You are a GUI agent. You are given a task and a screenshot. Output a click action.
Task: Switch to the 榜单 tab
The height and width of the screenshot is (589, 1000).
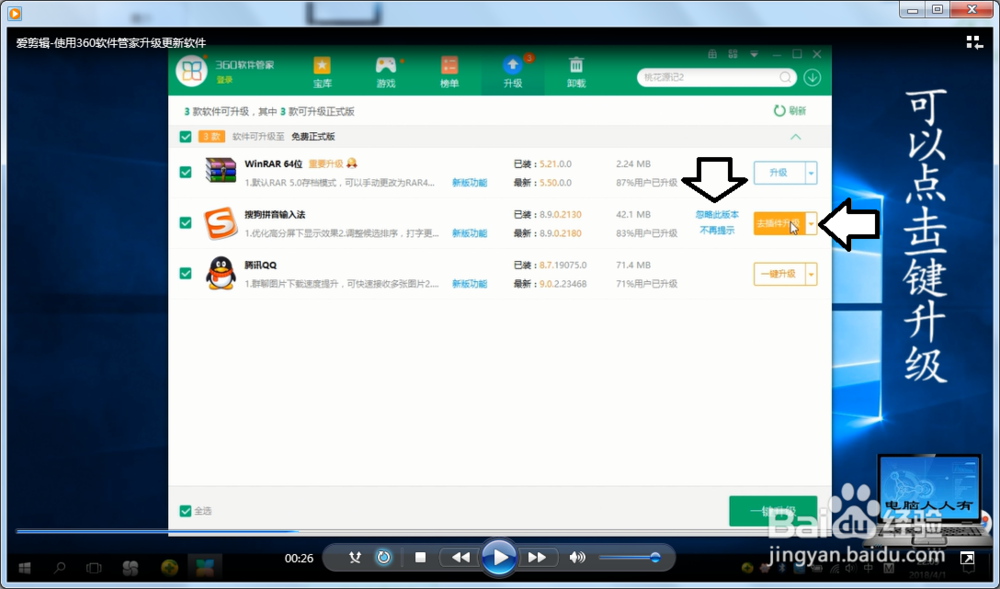[450, 72]
